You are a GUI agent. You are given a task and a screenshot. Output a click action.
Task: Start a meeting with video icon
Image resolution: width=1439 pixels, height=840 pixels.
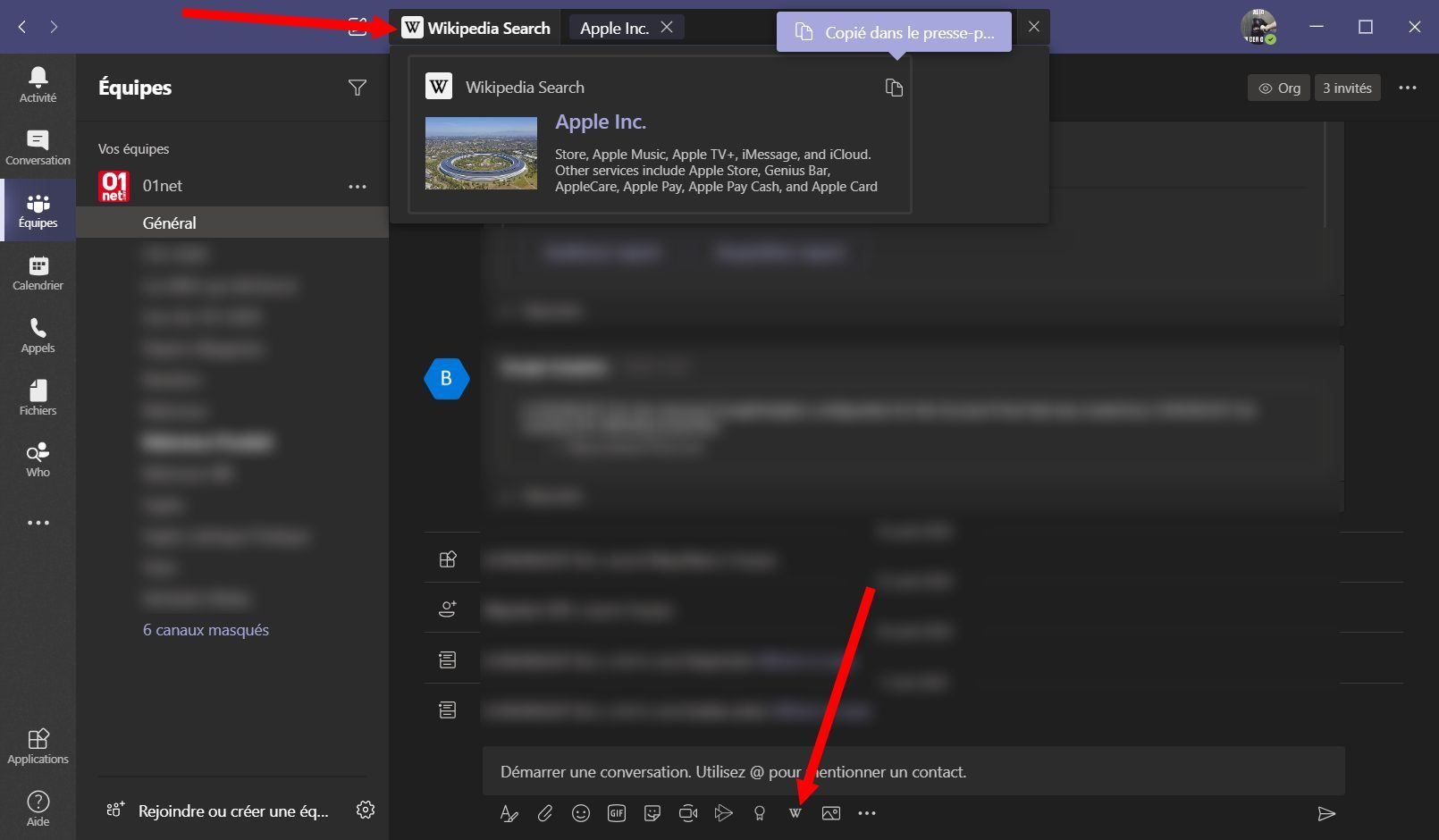pyautogui.click(x=688, y=813)
